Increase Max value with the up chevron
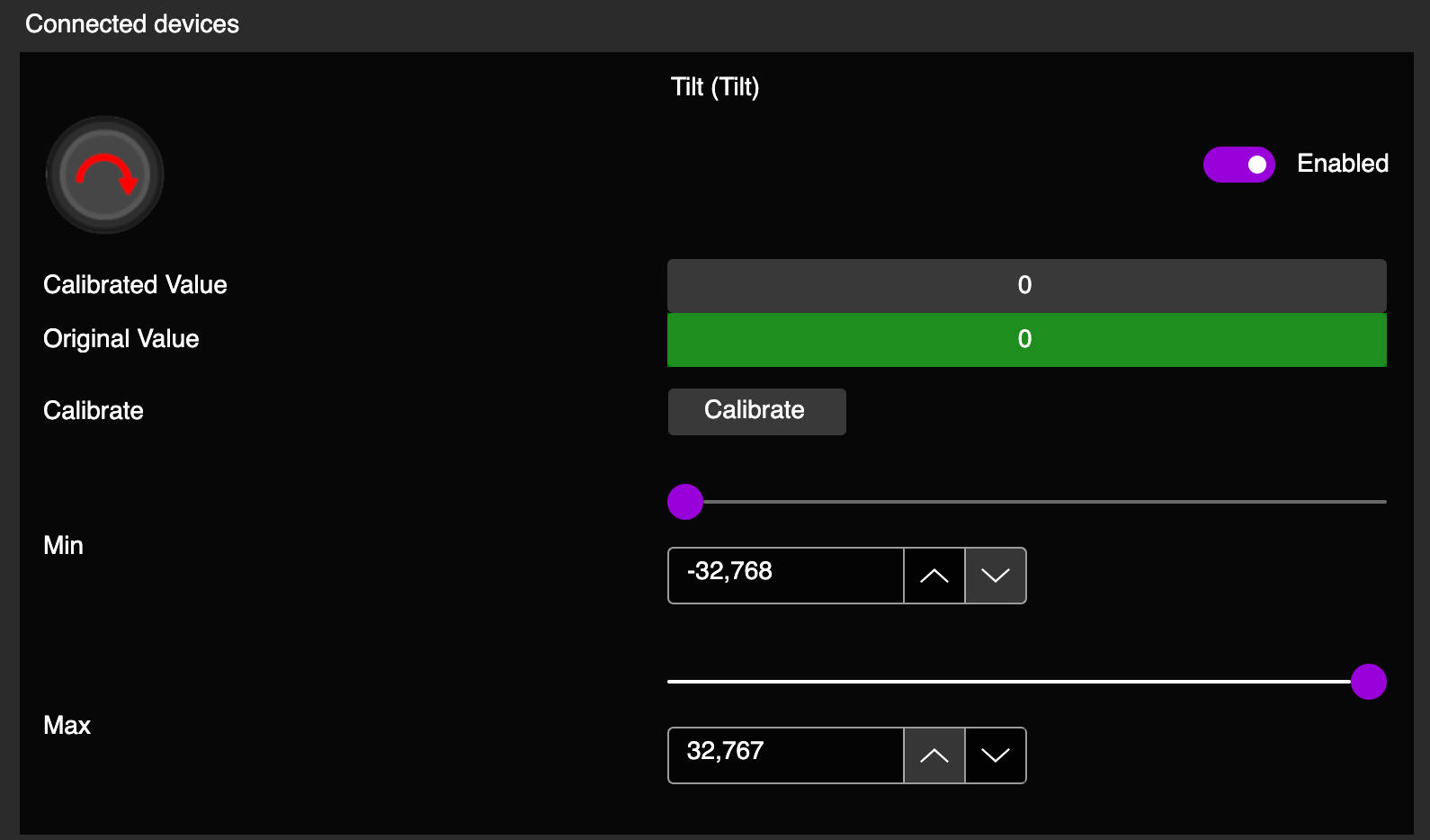 [x=934, y=755]
